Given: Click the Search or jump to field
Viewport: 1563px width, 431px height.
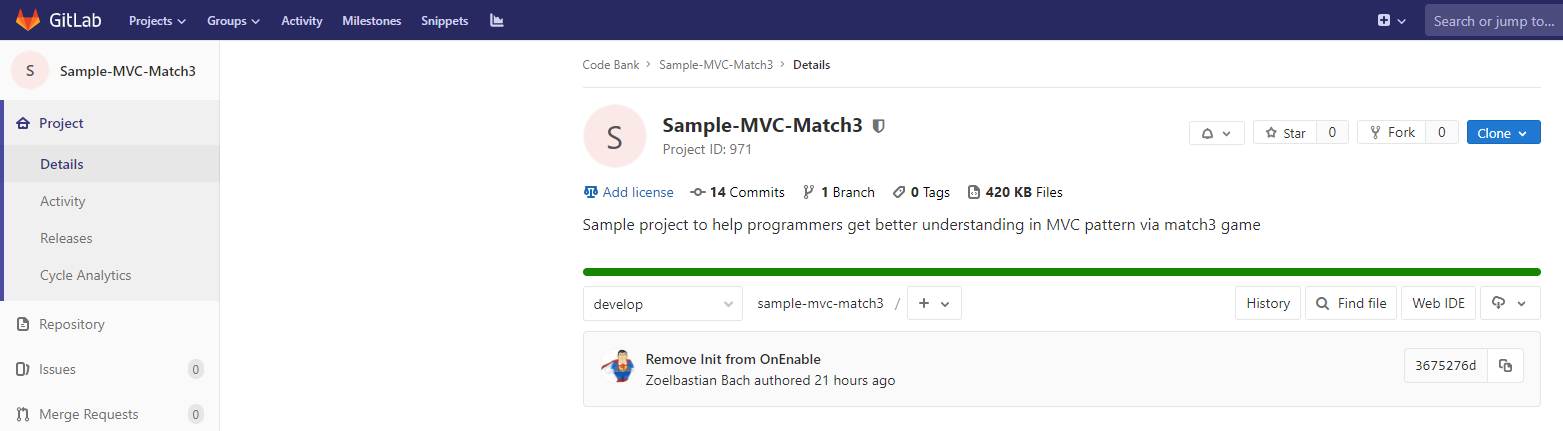Looking at the screenshot, I should click(x=1493, y=20).
